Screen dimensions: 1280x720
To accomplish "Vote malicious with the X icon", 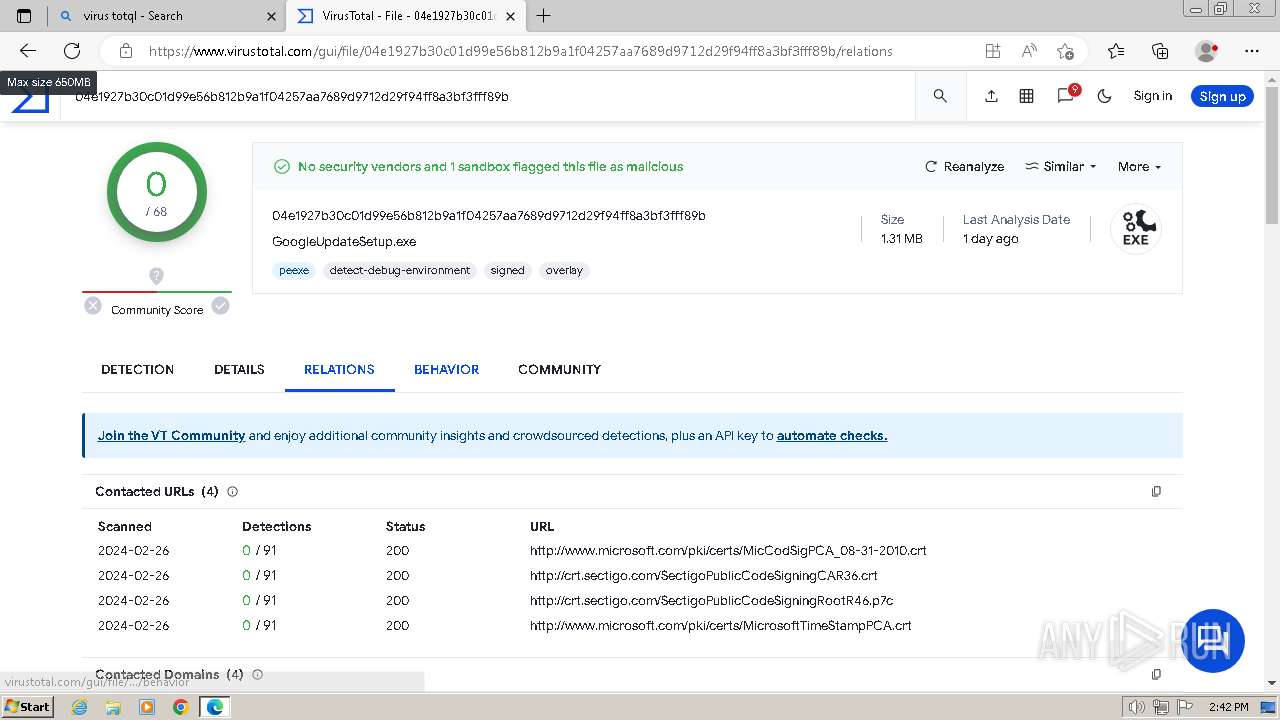I will tap(93, 306).
